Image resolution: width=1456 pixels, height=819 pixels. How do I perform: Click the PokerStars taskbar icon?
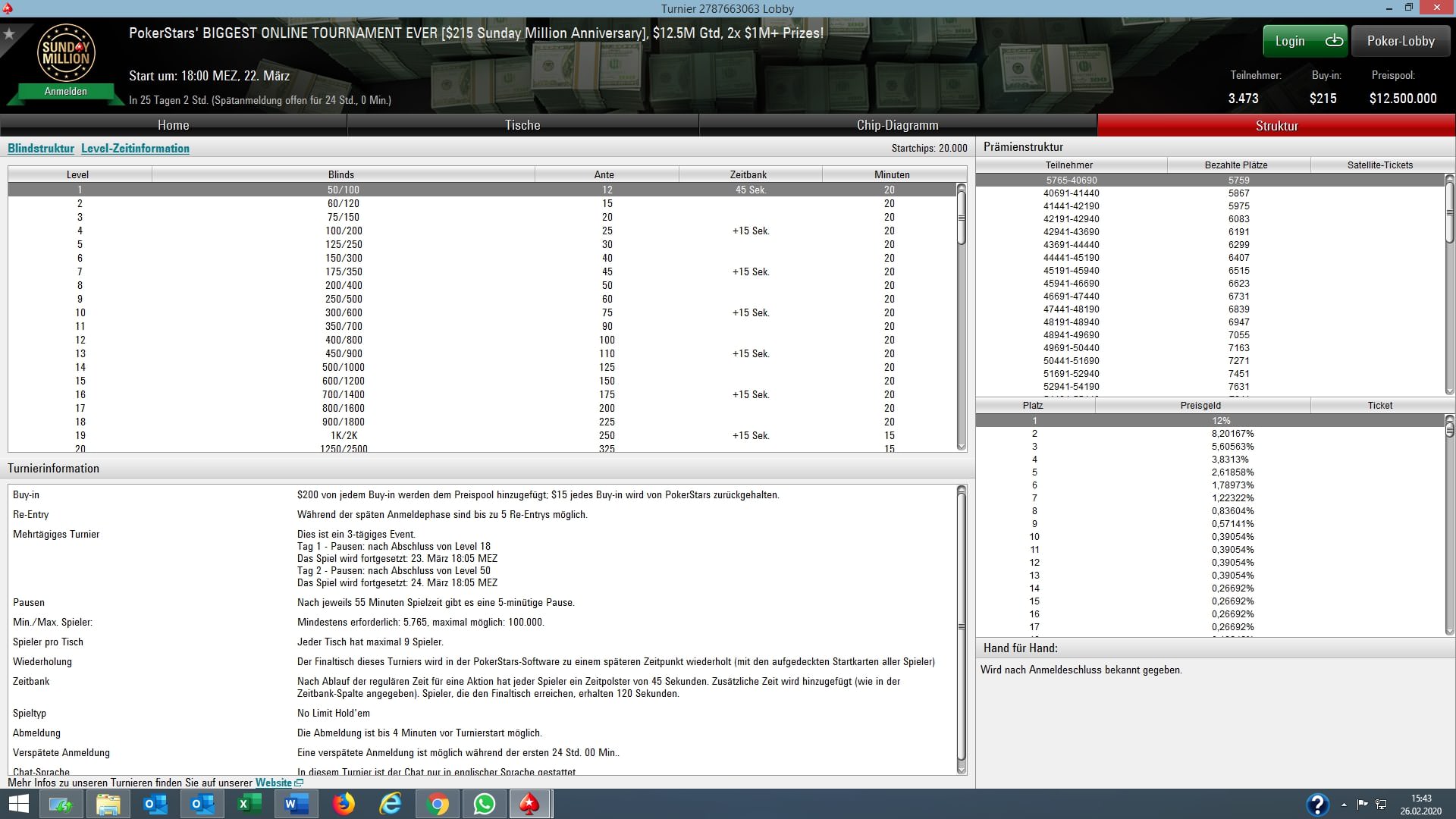click(x=530, y=804)
